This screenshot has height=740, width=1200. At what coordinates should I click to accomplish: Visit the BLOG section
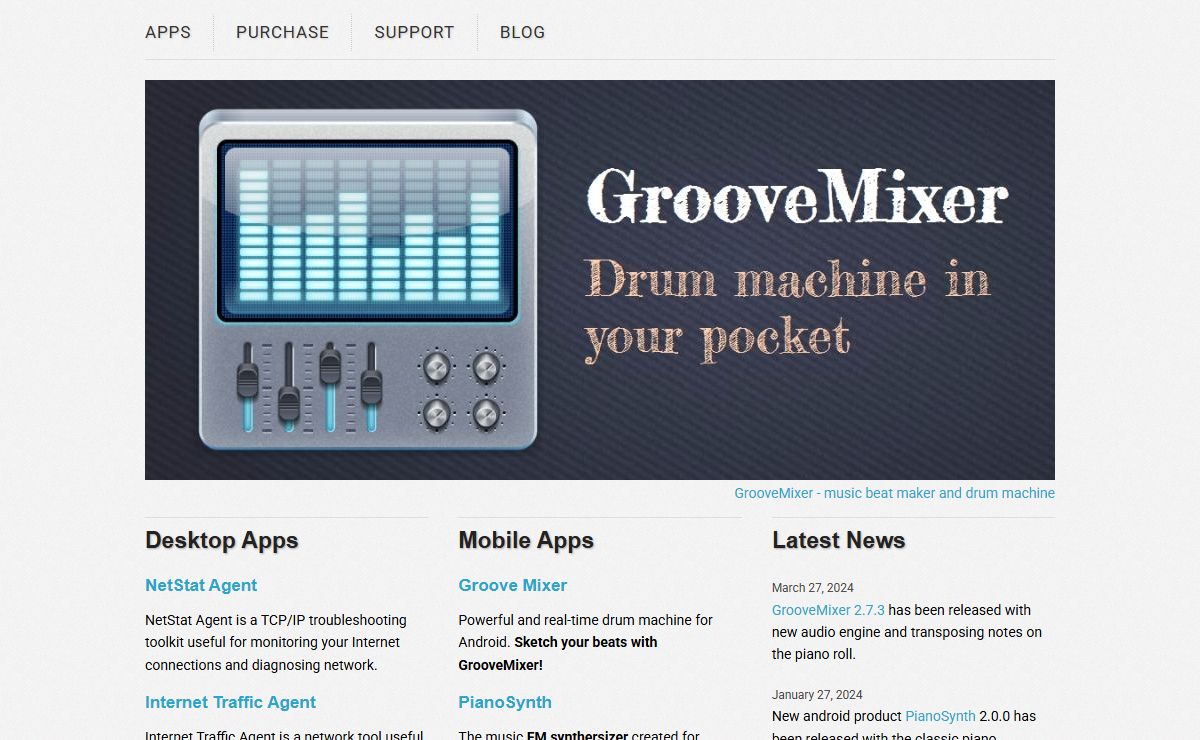(522, 32)
